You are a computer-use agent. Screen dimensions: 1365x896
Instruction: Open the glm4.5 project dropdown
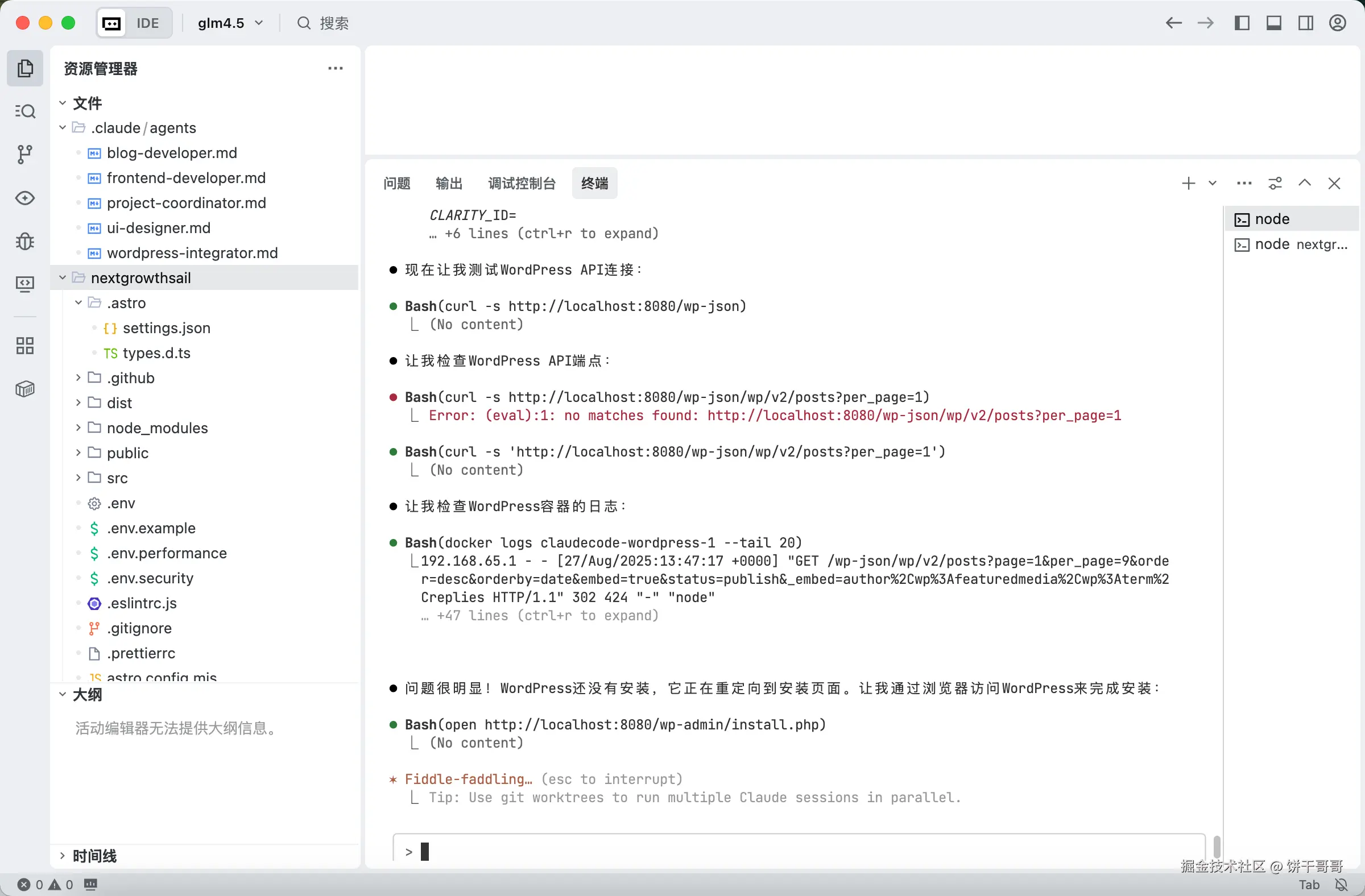point(230,23)
